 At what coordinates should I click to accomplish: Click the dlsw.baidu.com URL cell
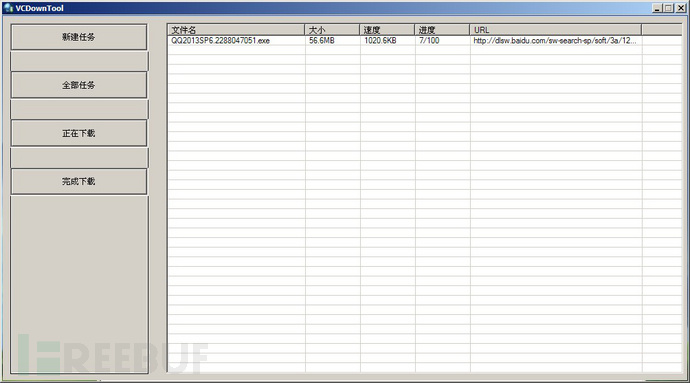pos(554,41)
